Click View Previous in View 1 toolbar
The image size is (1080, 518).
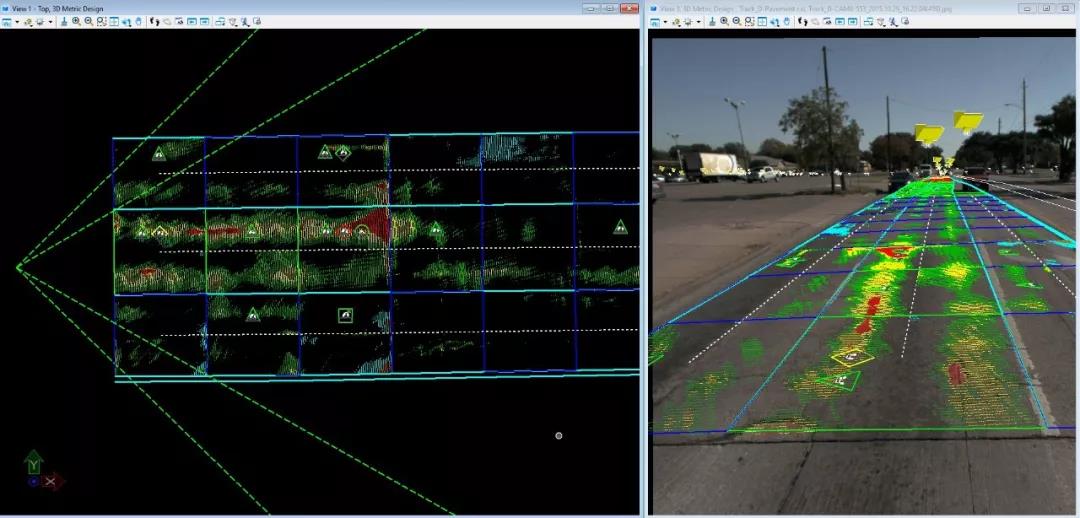(x=191, y=21)
